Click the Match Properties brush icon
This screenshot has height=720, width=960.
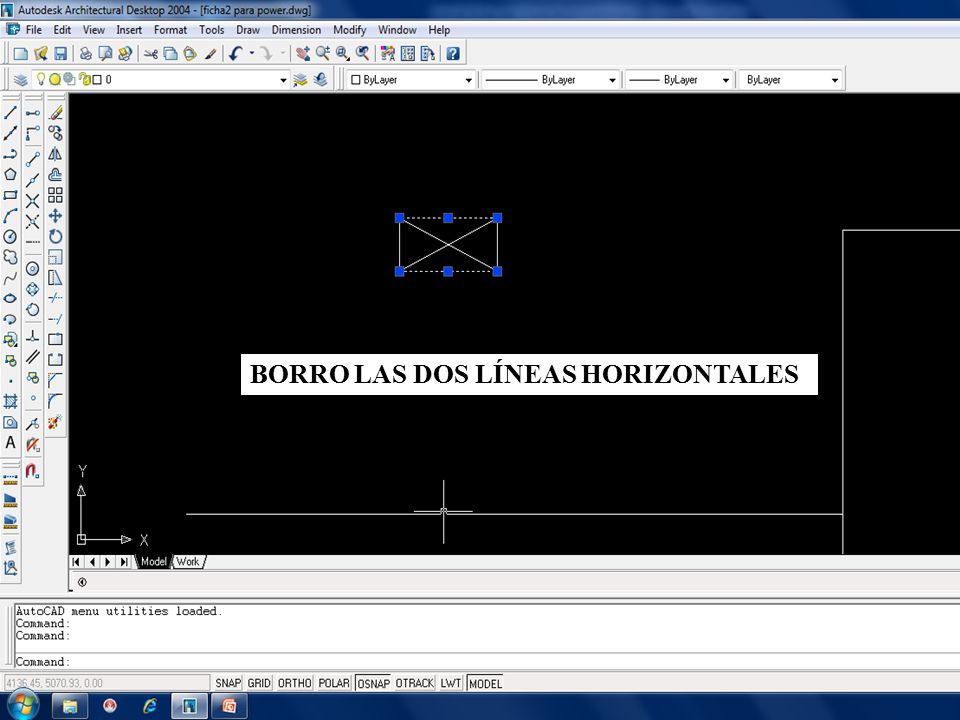pos(210,54)
